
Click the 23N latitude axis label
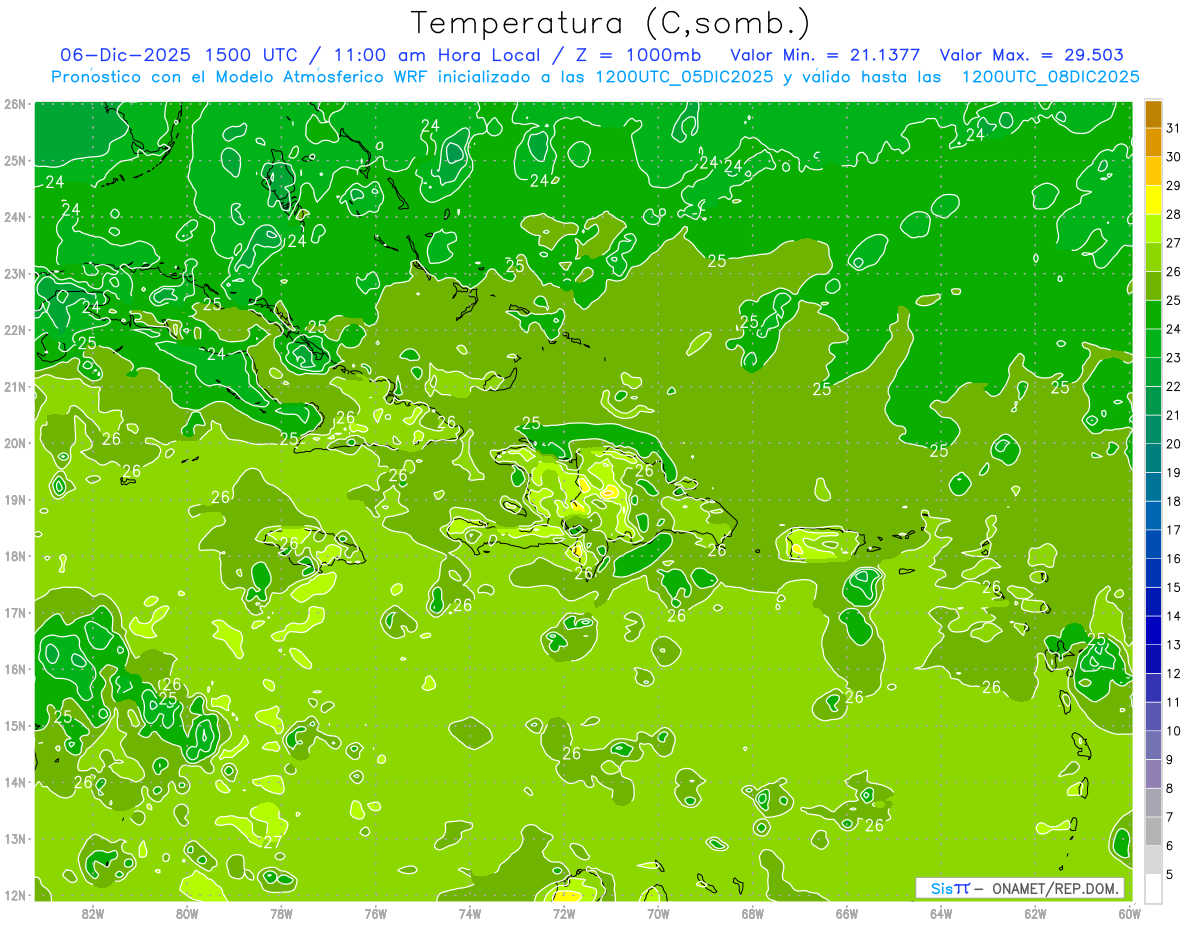tap(14, 274)
